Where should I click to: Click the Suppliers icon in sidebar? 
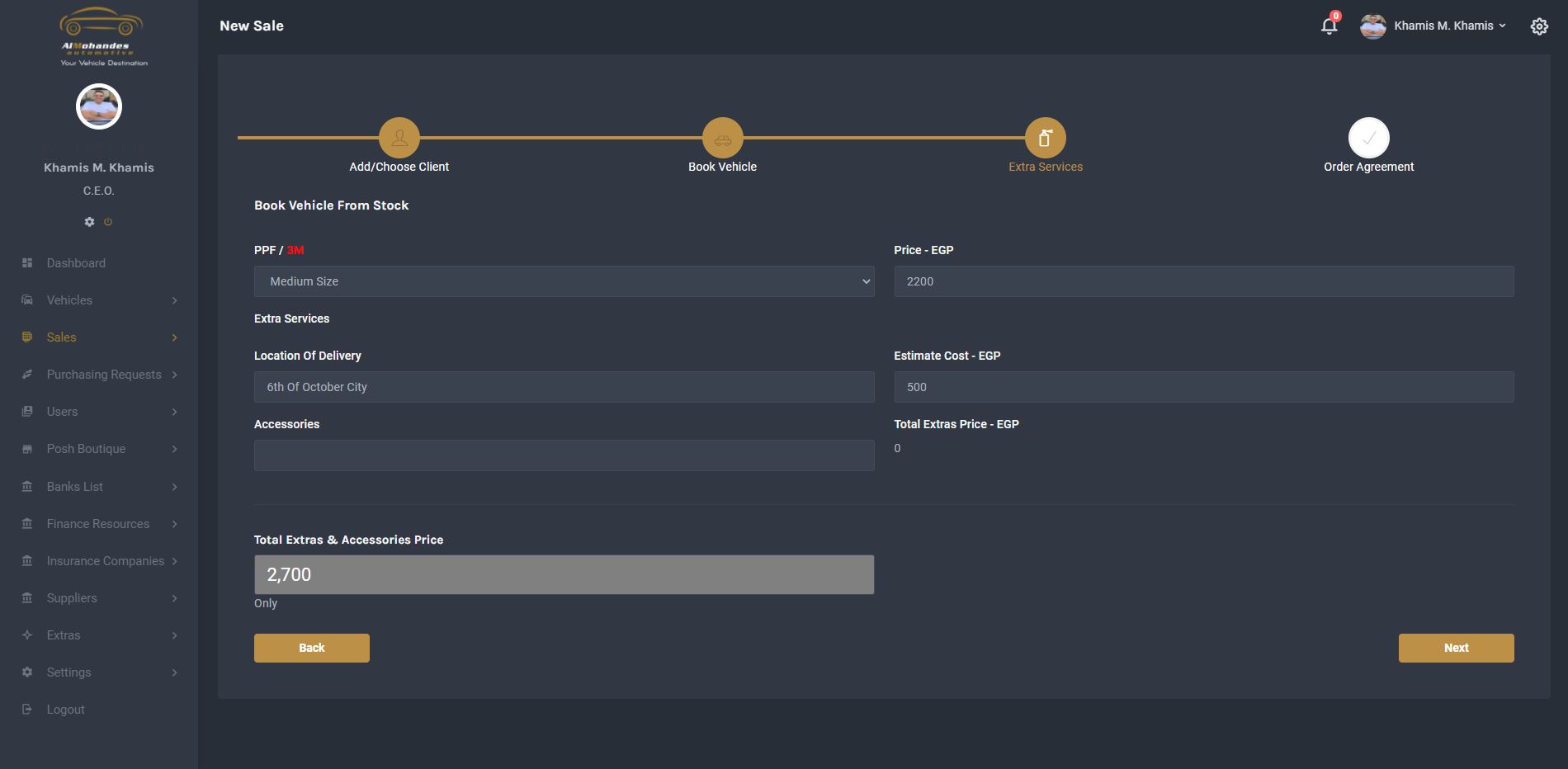click(27, 598)
